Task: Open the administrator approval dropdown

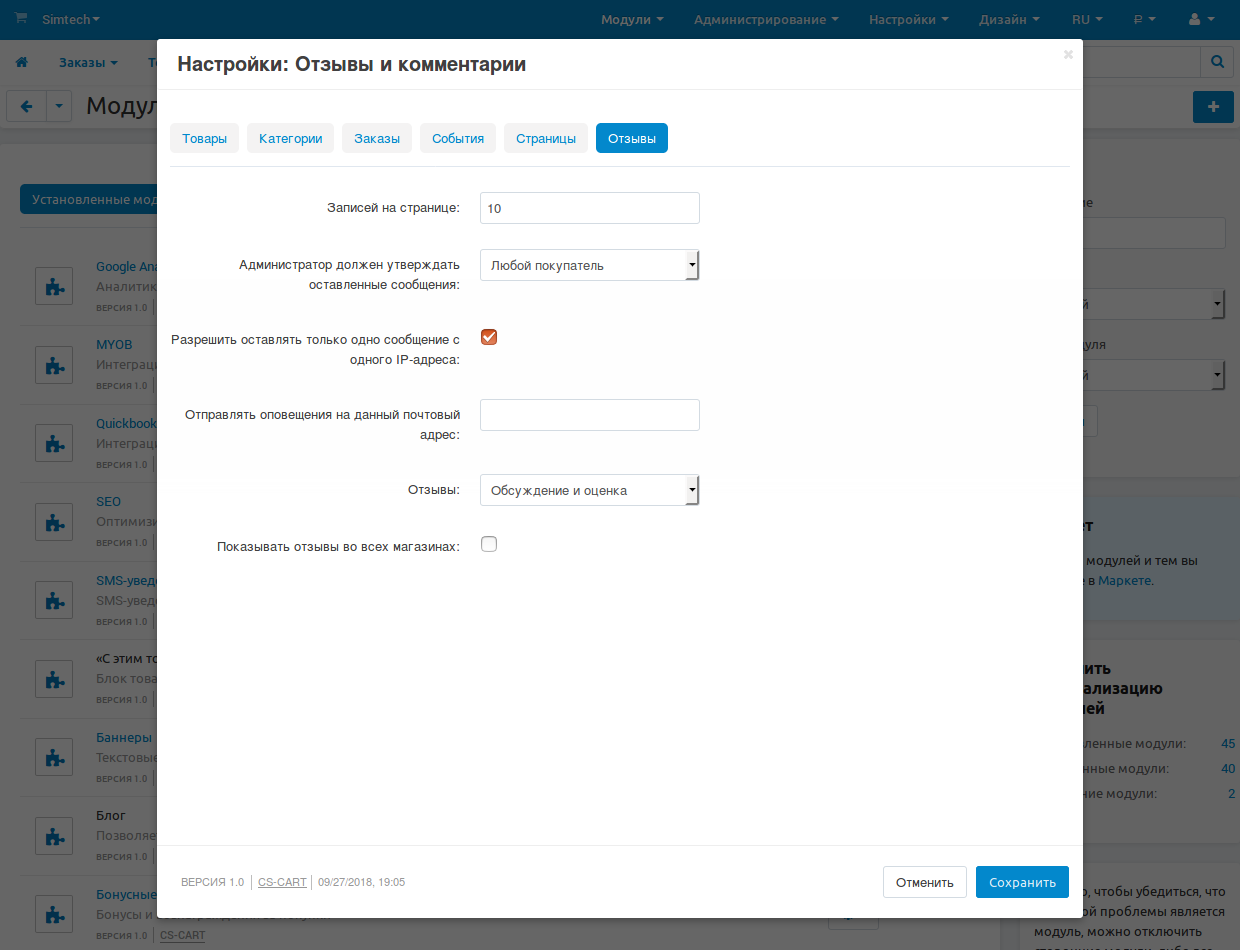Action: [589, 265]
